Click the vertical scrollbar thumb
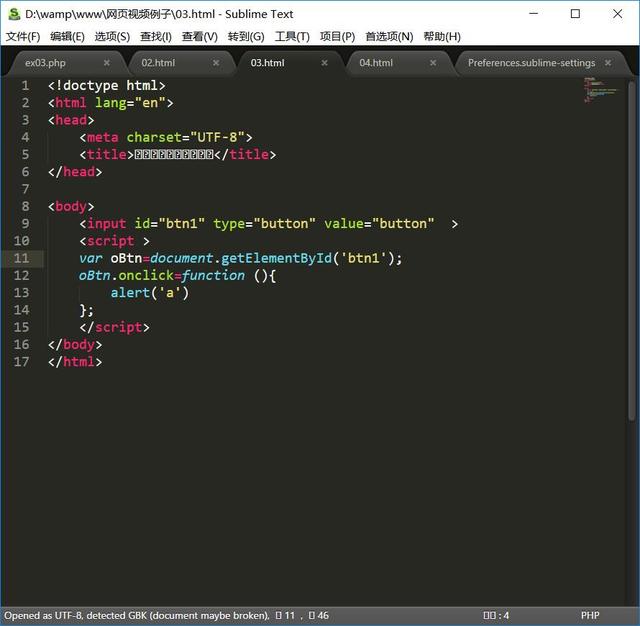The width and height of the screenshot is (640, 626). point(631,249)
